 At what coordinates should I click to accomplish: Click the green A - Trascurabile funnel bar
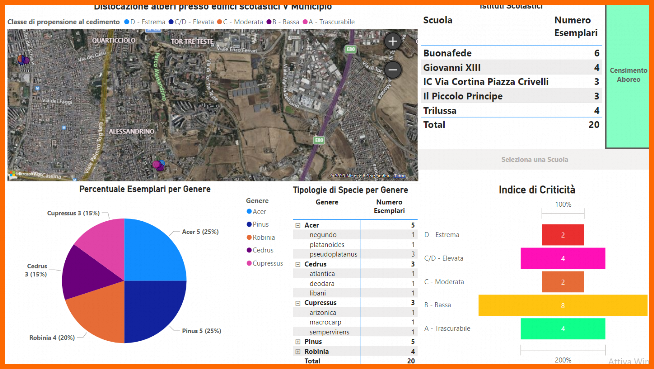563,329
